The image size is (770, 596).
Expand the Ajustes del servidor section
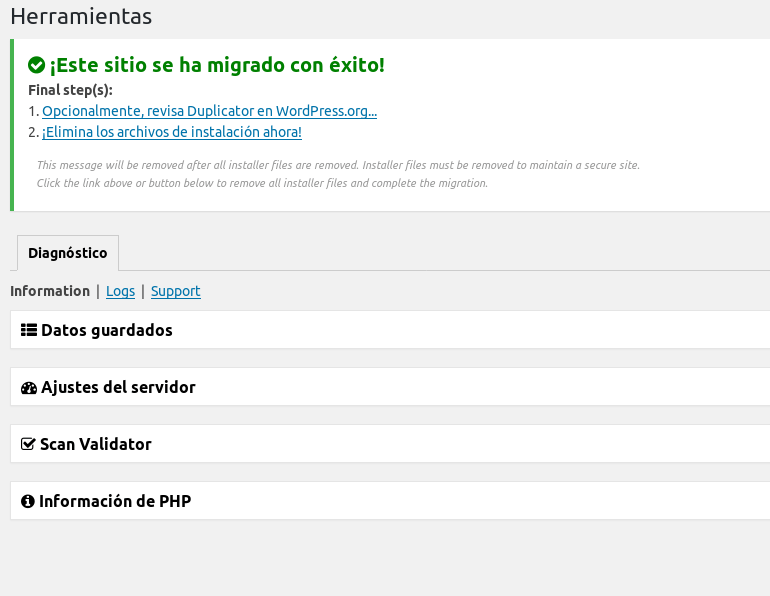tap(118, 387)
